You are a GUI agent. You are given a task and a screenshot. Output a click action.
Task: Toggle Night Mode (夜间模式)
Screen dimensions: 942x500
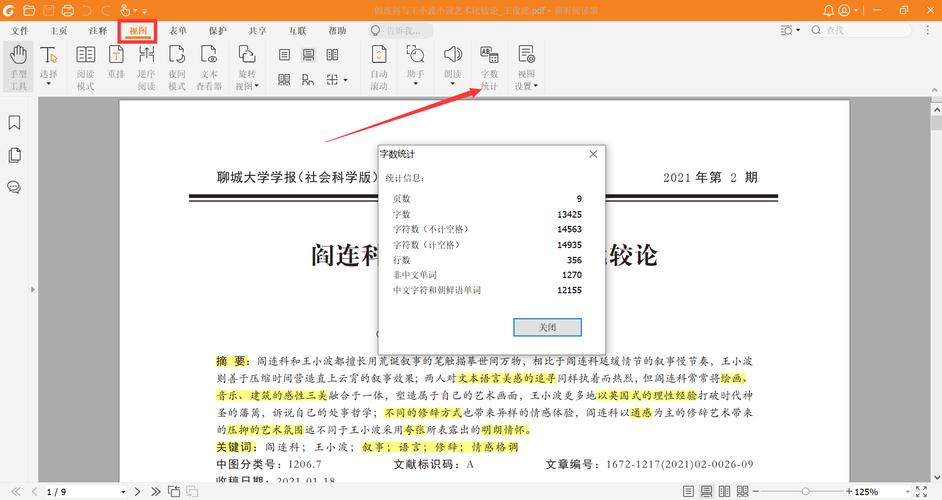[177, 67]
